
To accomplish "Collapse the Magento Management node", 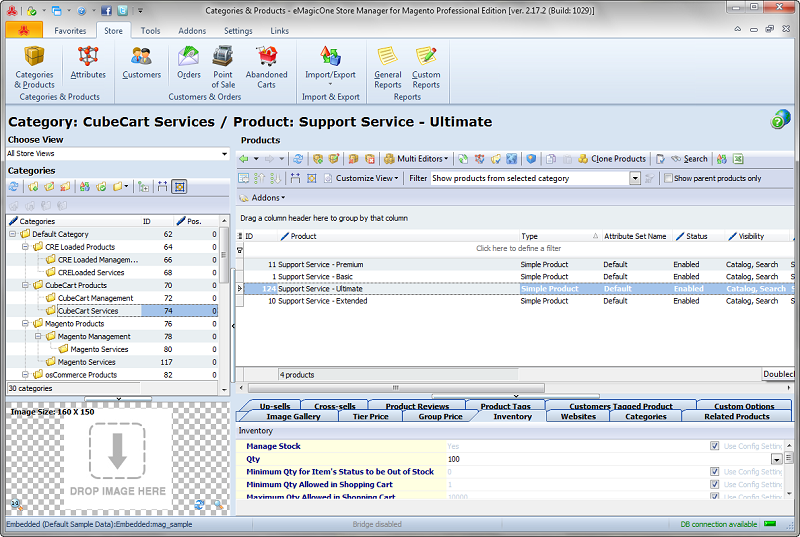I will pos(38,336).
